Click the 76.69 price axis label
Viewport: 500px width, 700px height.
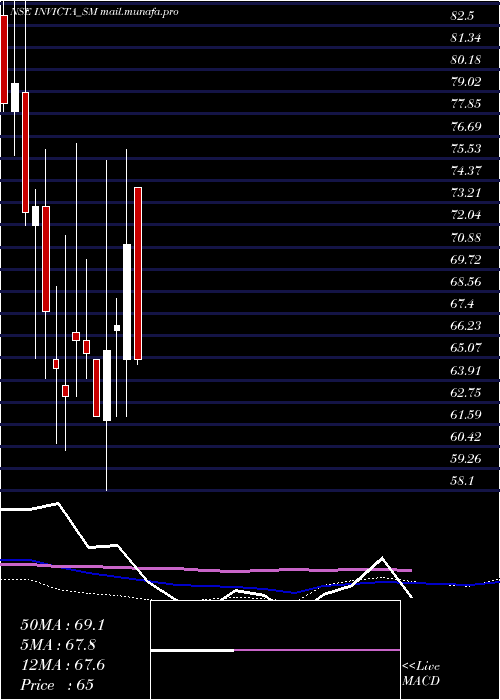(x=466, y=126)
